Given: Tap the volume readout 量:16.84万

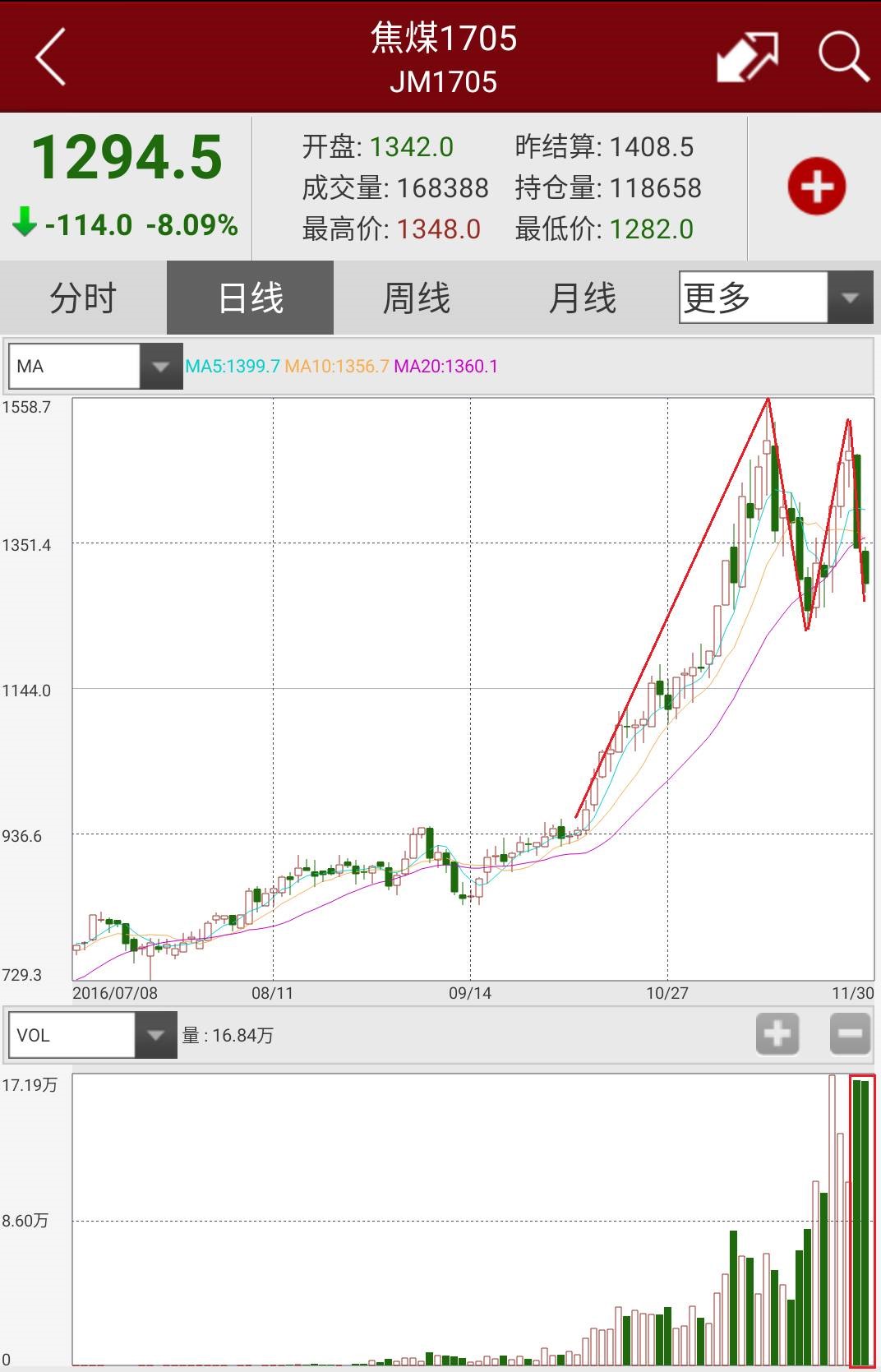Looking at the screenshot, I should pyautogui.click(x=228, y=1035).
